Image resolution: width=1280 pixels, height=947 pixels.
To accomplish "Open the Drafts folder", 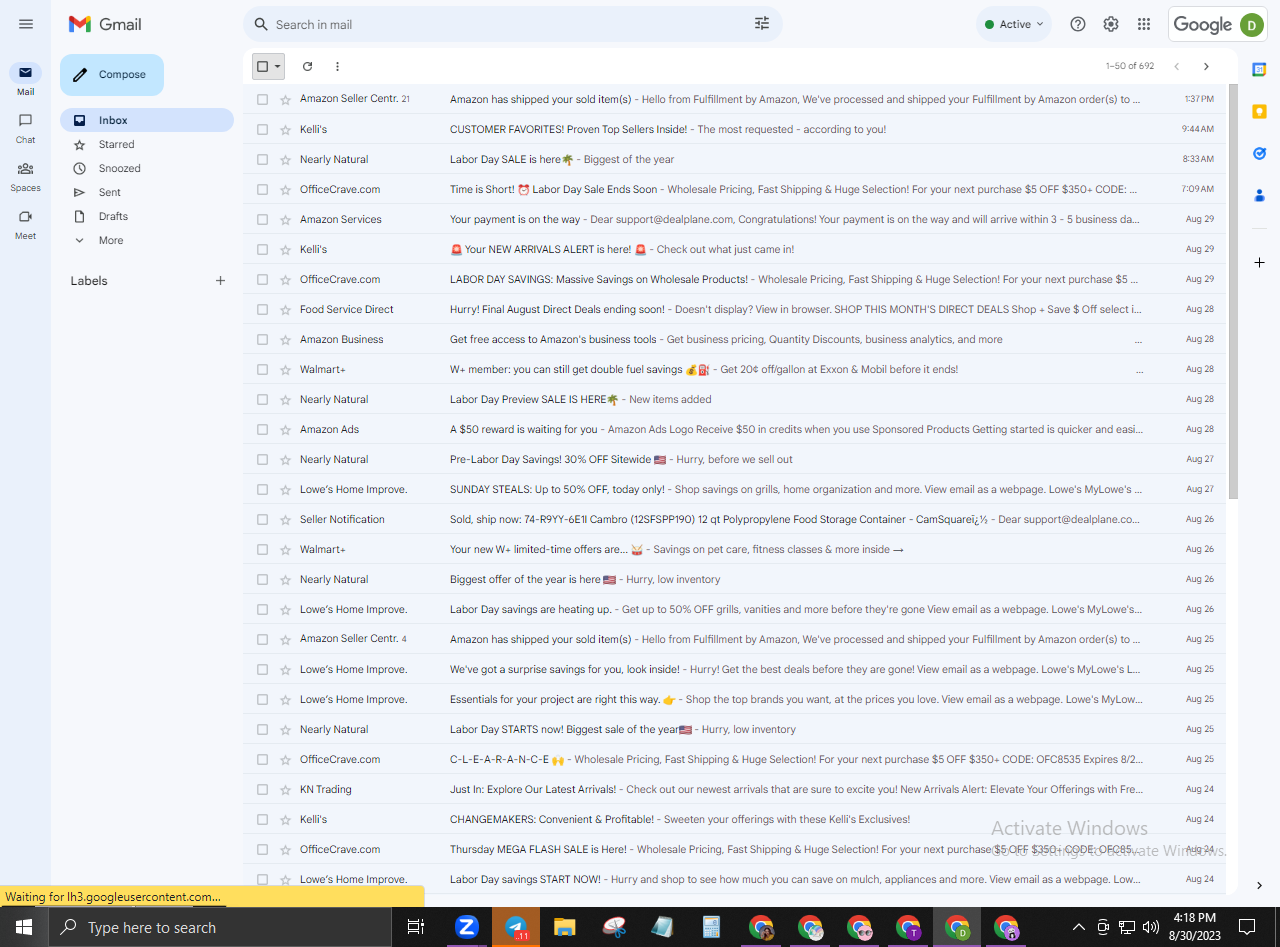I will click(147, 216).
